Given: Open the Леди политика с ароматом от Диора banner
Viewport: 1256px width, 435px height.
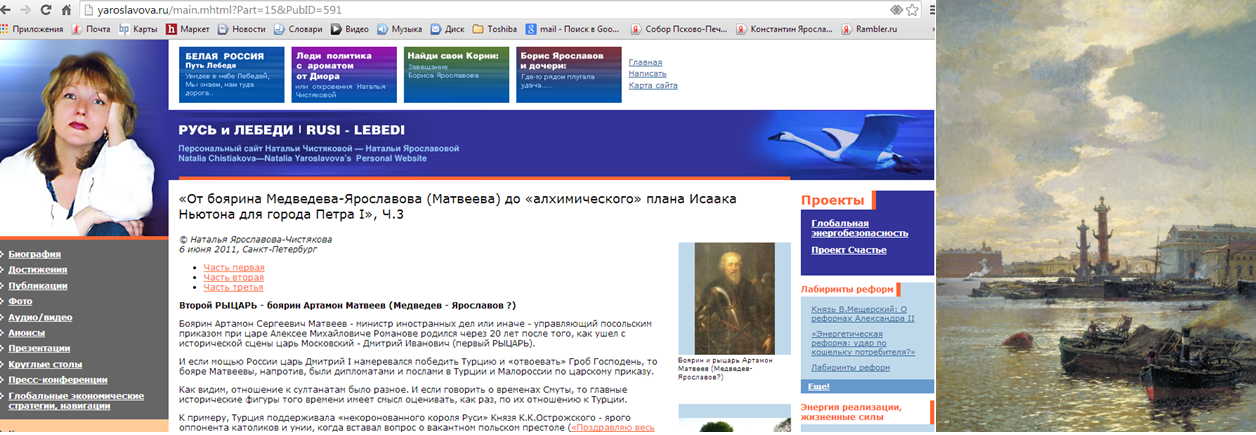Looking at the screenshot, I should coord(344,74).
